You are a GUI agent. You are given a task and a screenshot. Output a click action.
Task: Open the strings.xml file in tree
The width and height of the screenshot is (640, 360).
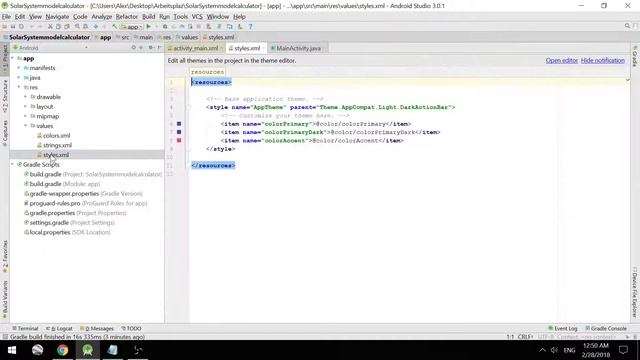coord(54,145)
